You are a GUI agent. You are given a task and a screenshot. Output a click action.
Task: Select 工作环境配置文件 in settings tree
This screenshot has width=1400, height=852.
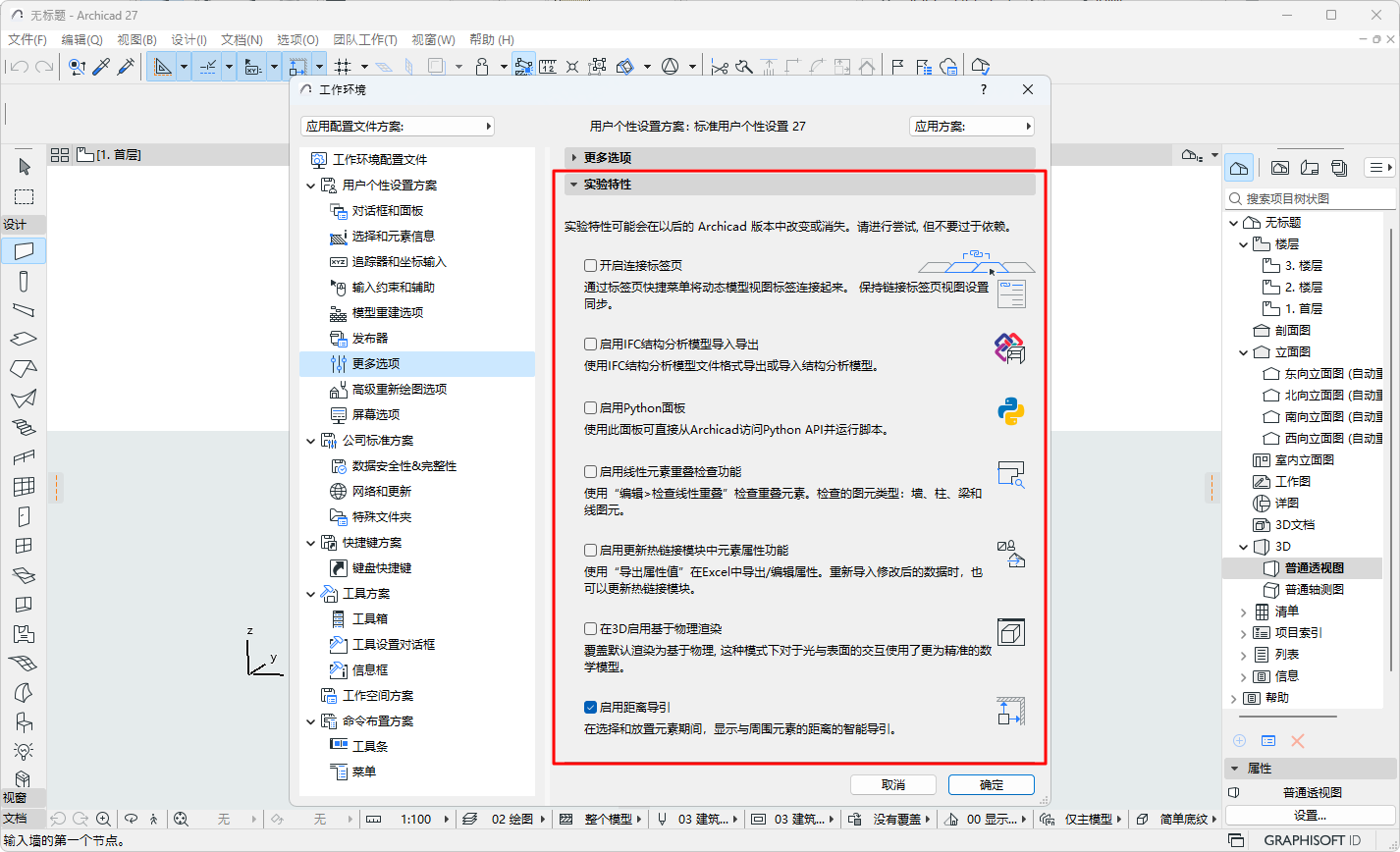coord(380,160)
